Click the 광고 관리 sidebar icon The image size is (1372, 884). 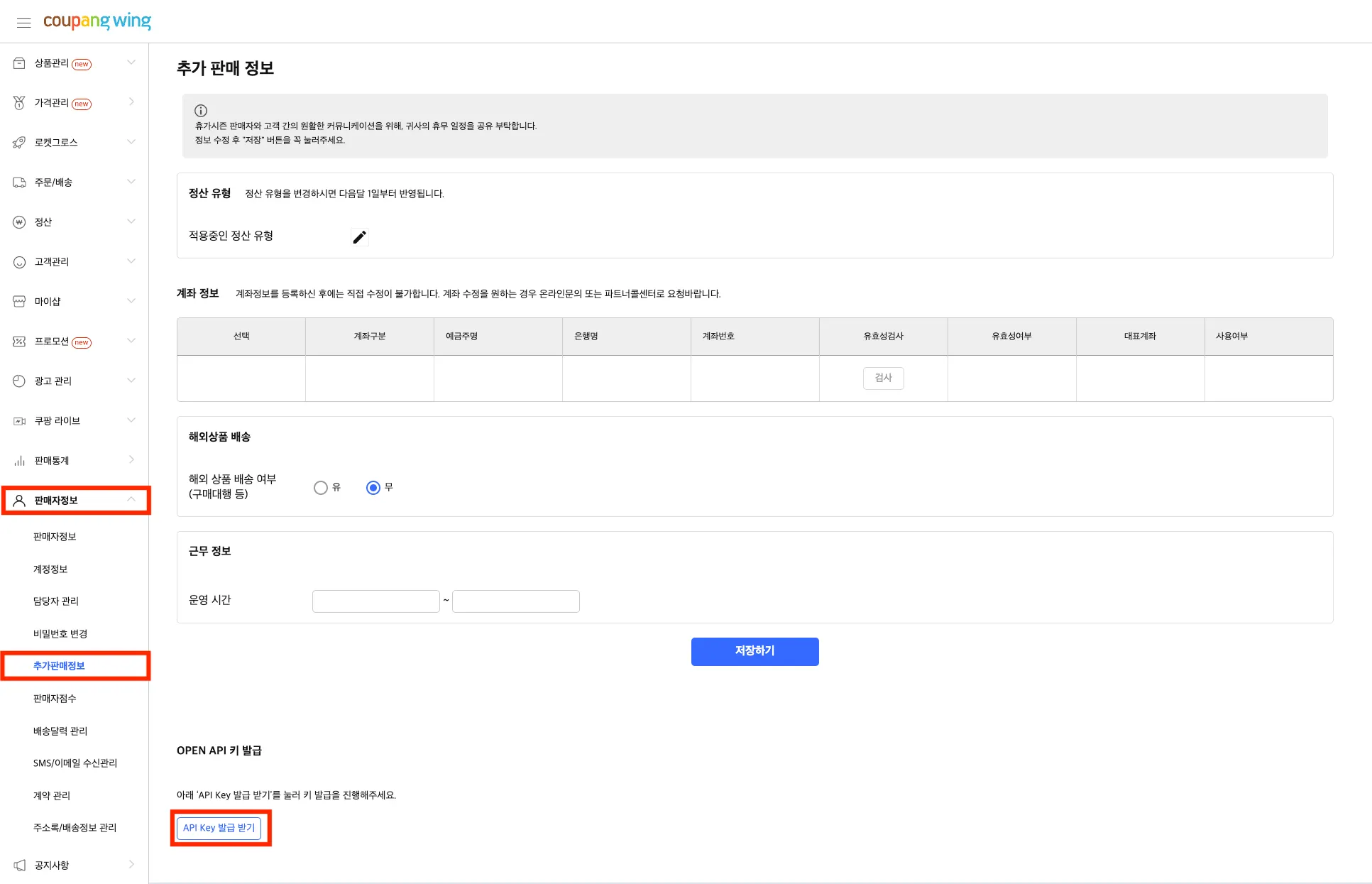[x=19, y=381]
